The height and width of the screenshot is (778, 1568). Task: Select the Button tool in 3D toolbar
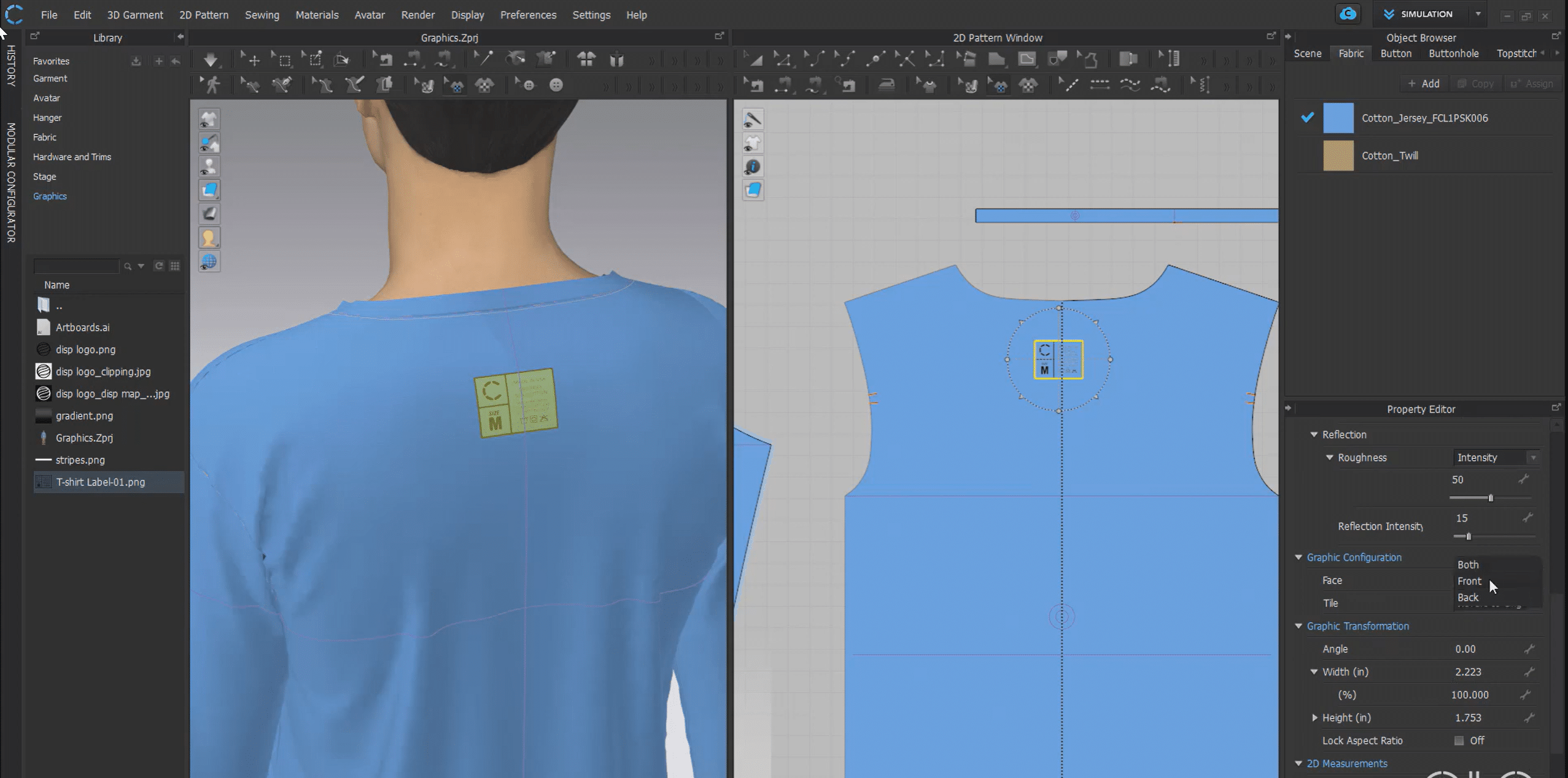pyautogui.click(x=556, y=85)
